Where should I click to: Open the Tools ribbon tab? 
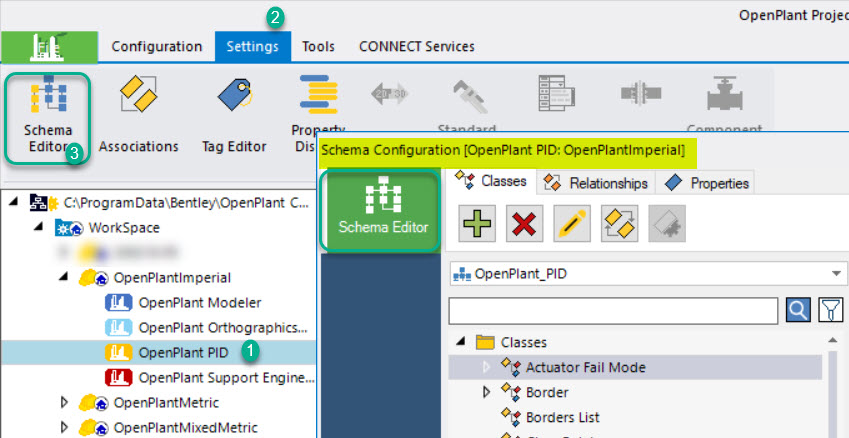318,47
